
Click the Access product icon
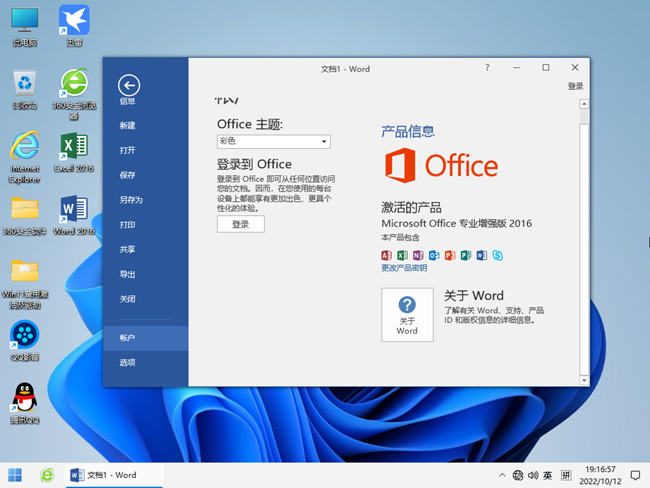(x=386, y=255)
